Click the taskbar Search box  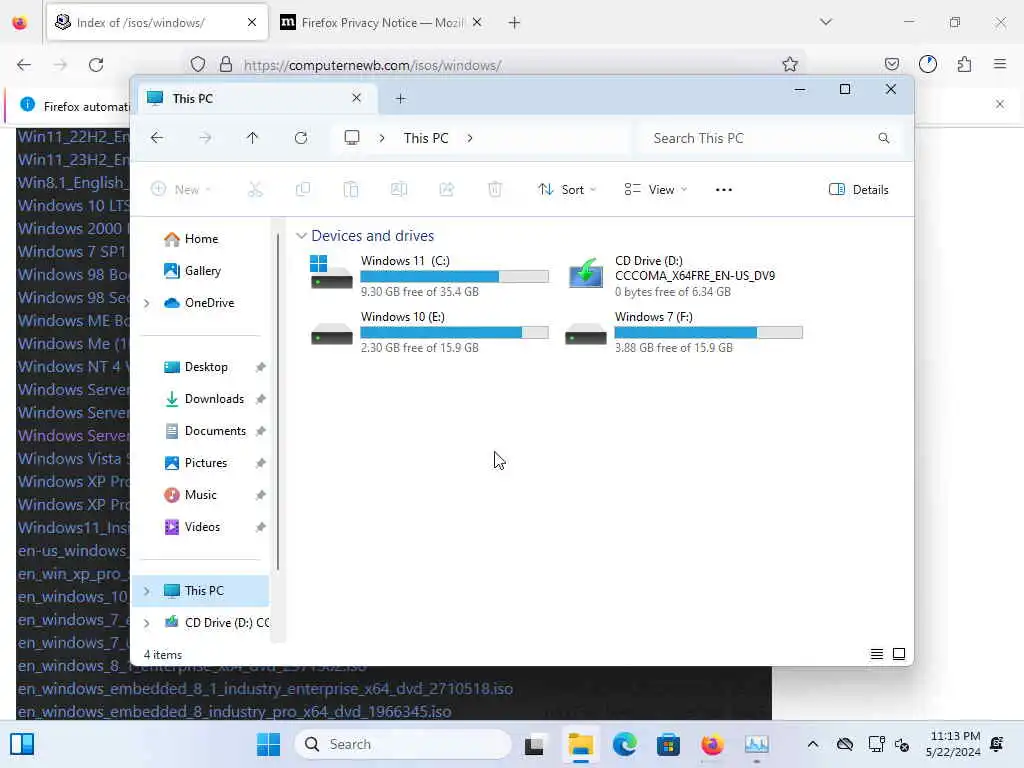403,744
